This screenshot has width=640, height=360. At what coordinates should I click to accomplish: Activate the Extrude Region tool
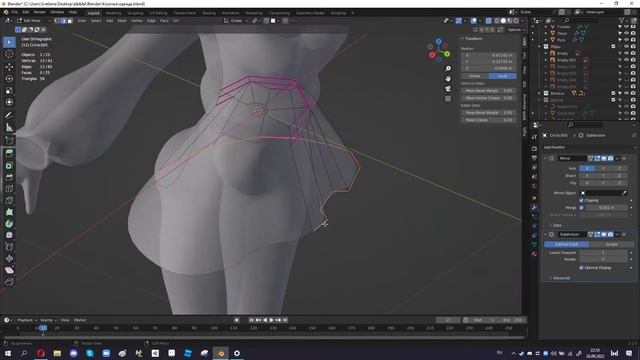point(9,153)
